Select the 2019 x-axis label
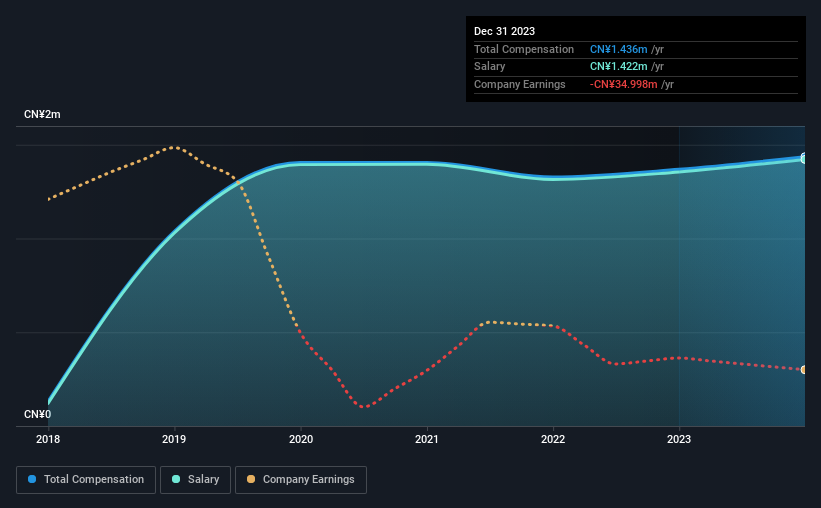The image size is (821, 508). coord(174,439)
